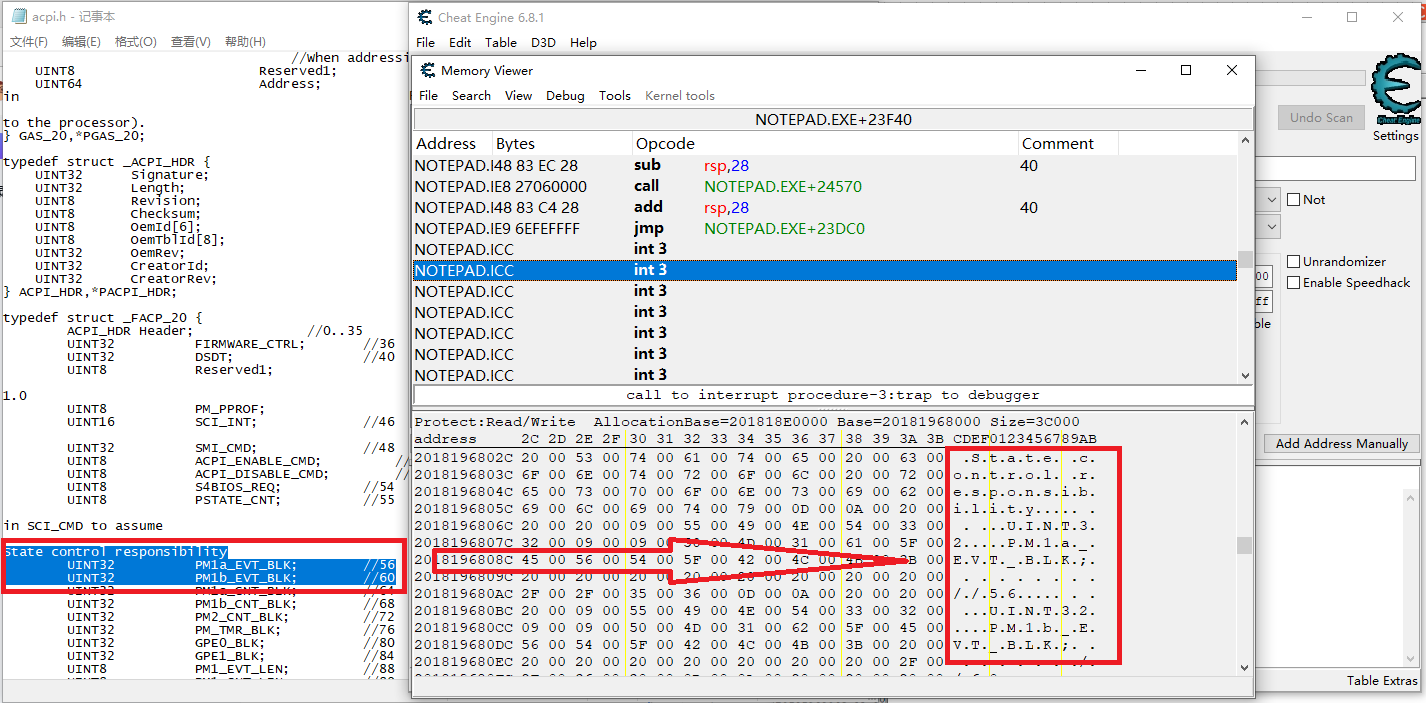Image resolution: width=1426 pixels, height=703 pixels.
Task: Open Memory Viewer File menu
Action: pos(428,95)
